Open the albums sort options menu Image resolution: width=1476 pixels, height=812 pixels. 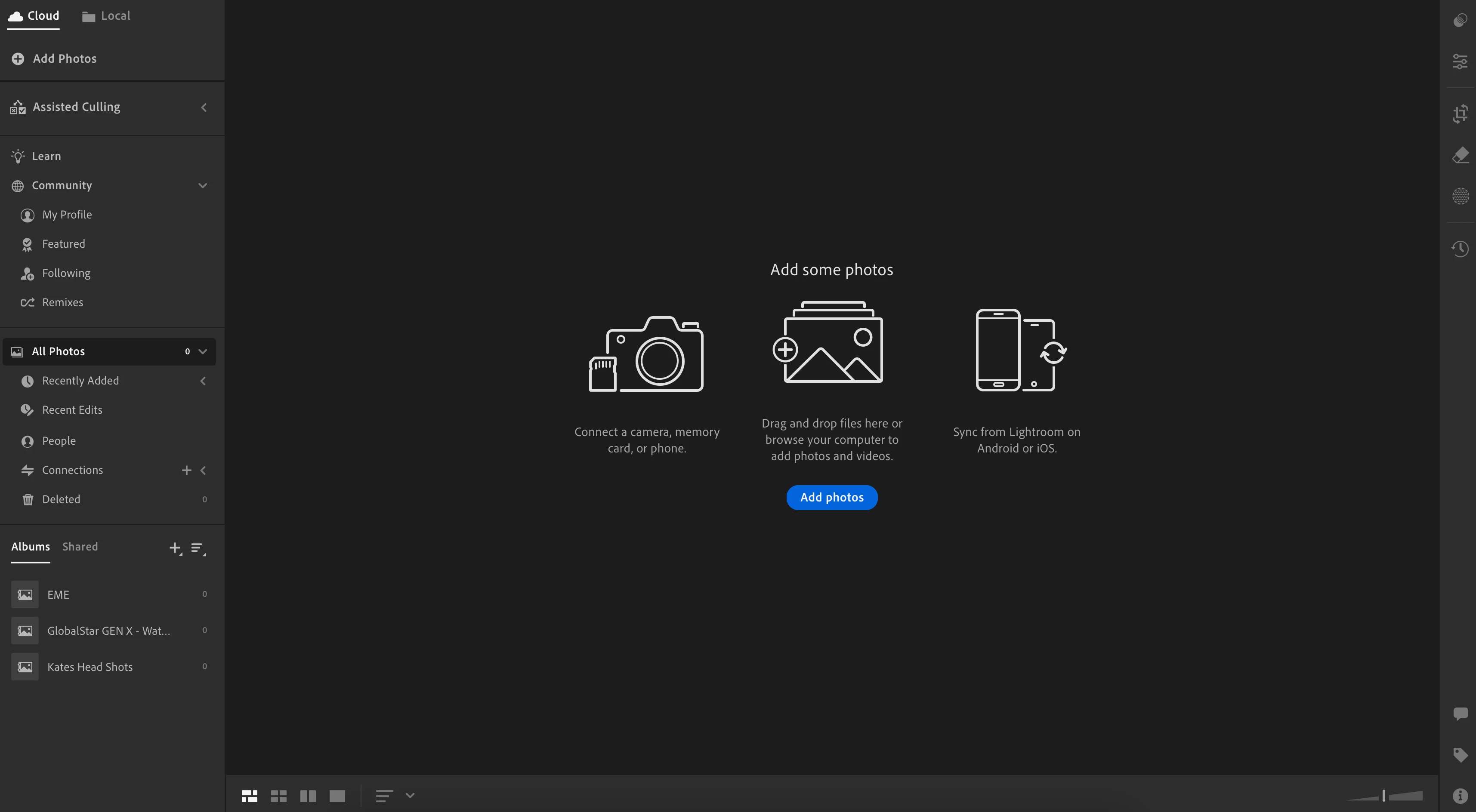[198, 549]
